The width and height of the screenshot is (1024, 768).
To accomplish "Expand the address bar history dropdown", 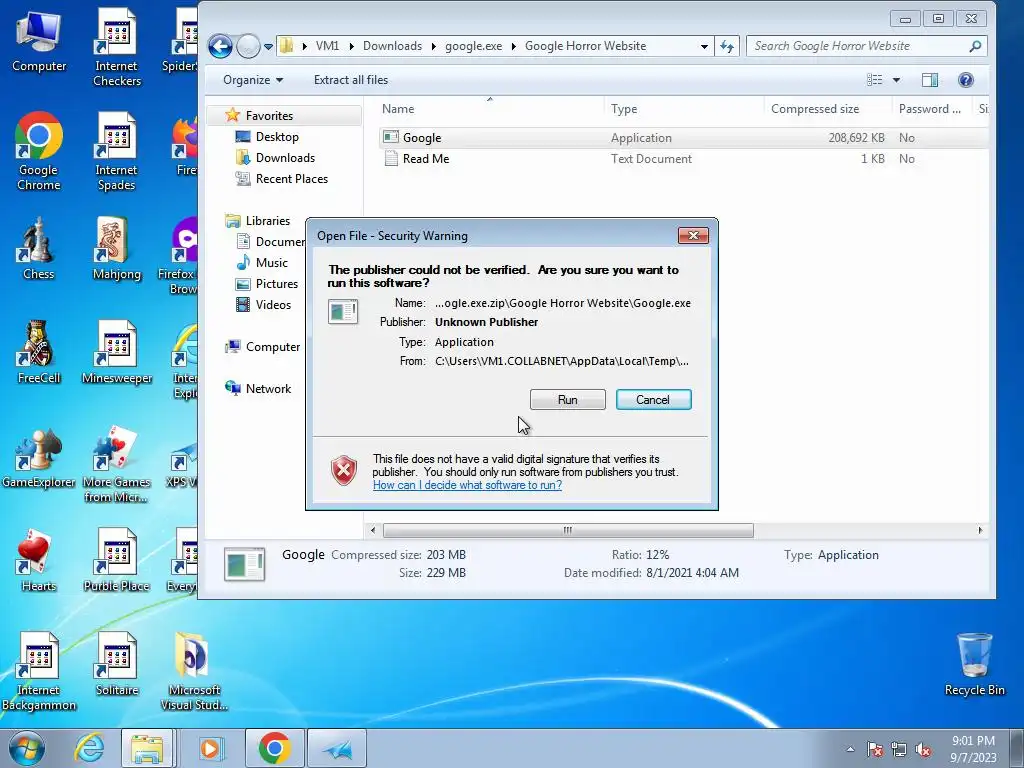I will tap(704, 46).
